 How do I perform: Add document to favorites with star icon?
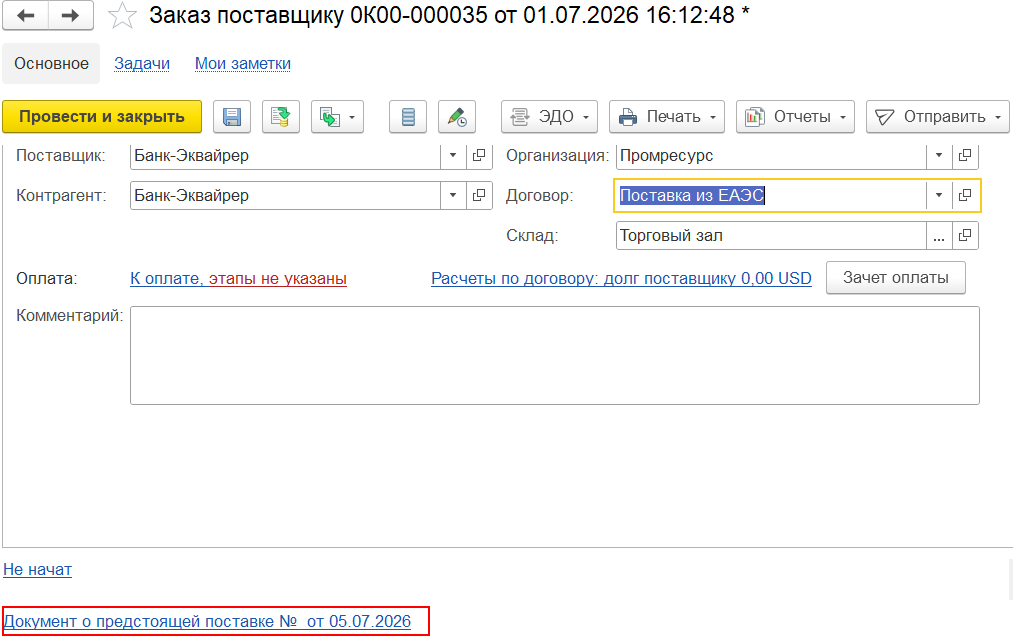point(122,16)
